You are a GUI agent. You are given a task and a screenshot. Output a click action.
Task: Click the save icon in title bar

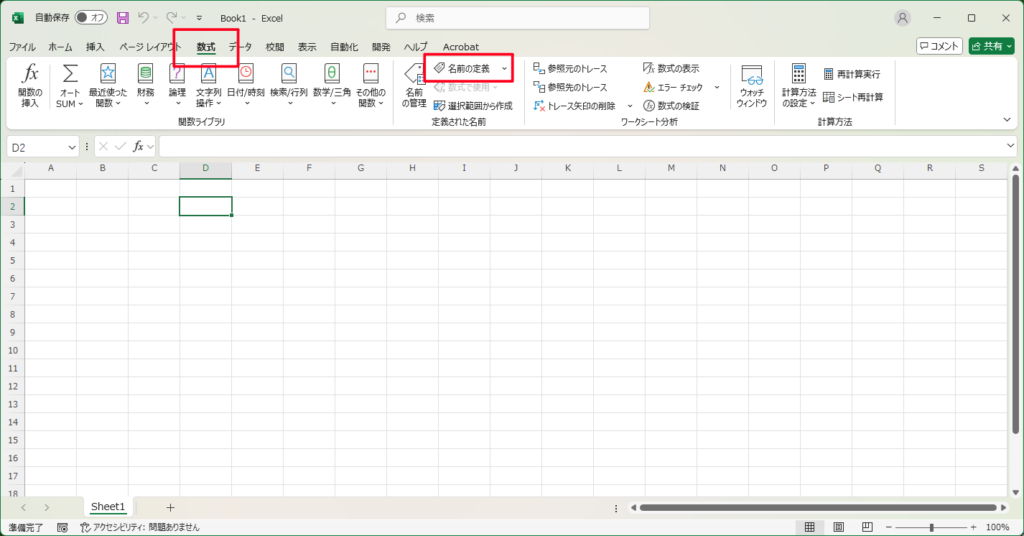click(x=123, y=18)
